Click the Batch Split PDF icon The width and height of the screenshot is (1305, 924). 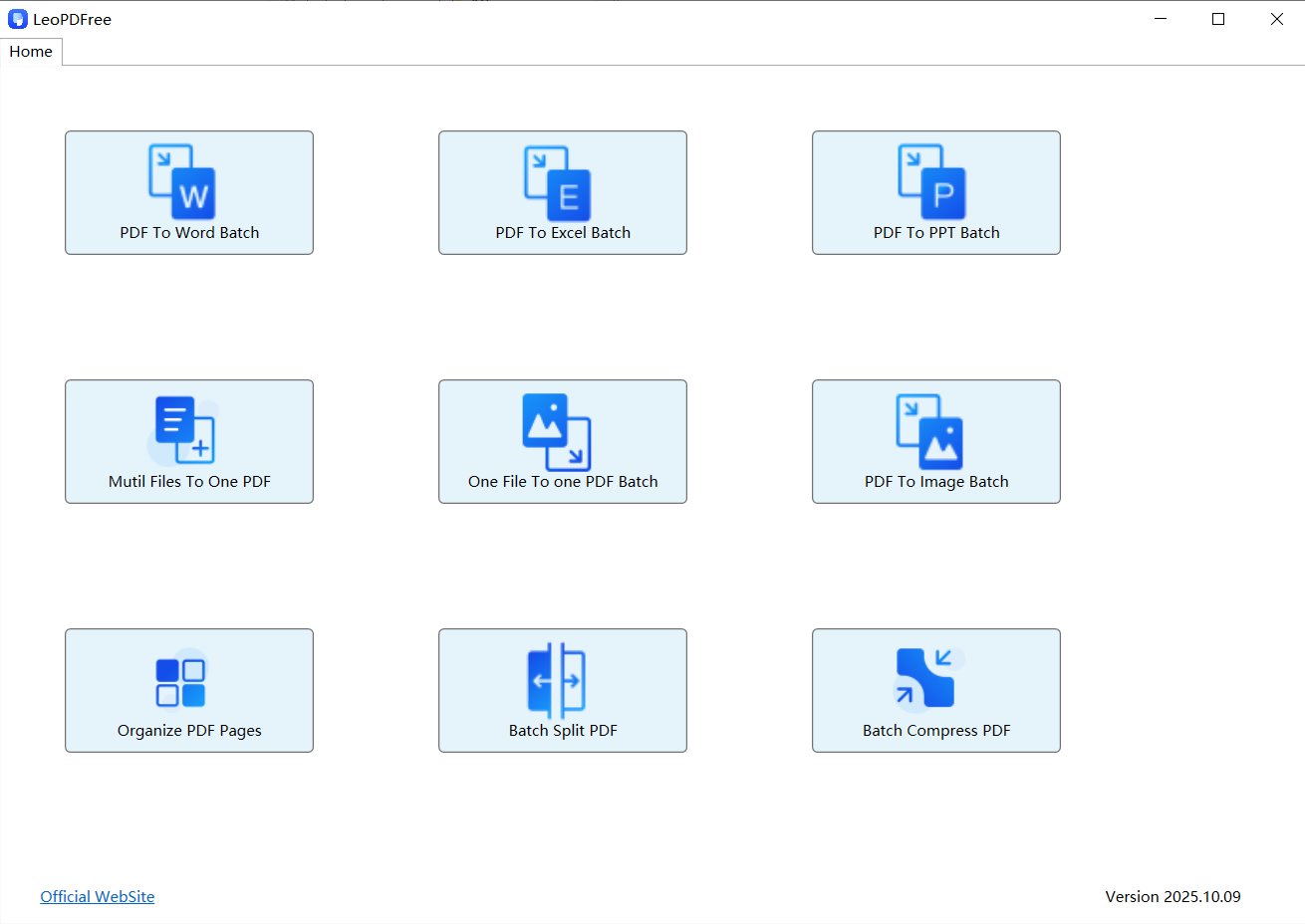coord(557,681)
